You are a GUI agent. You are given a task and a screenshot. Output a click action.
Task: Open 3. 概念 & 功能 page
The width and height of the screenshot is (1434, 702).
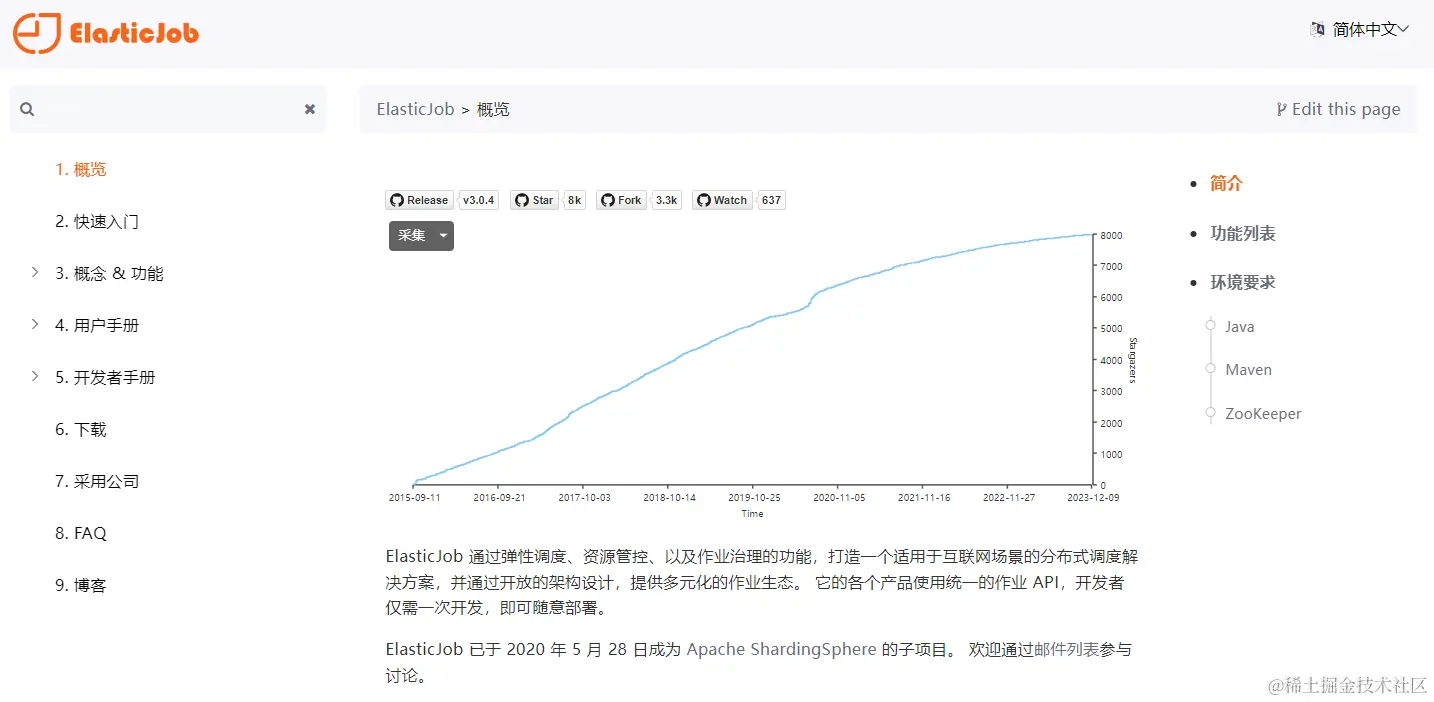click(x=109, y=273)
